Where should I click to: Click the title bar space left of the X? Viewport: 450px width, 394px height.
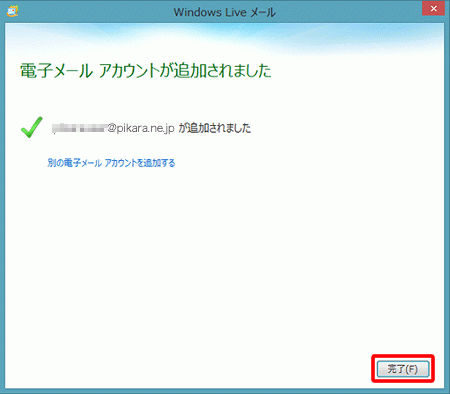click(x=350, y=12)
